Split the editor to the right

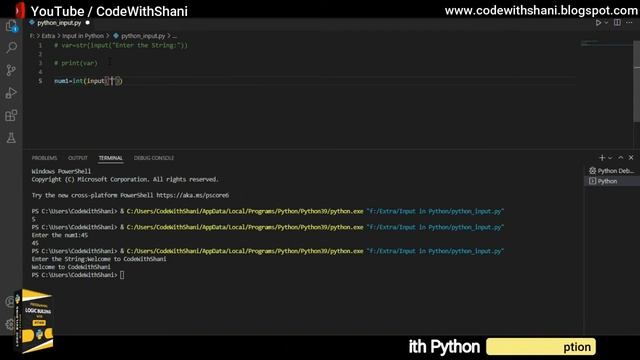click(x=617, y=23)
